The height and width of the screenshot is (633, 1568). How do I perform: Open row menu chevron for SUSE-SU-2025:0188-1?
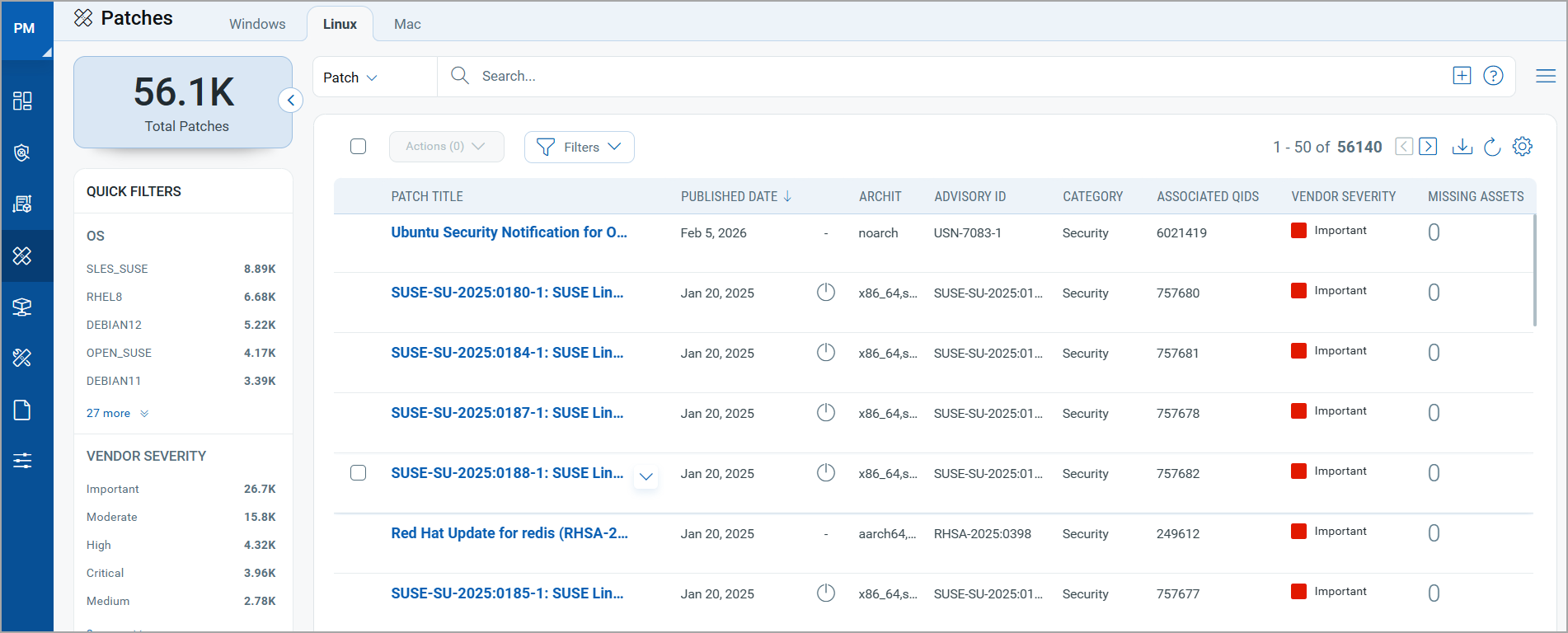pyautogui.click(x=646, y=476)
